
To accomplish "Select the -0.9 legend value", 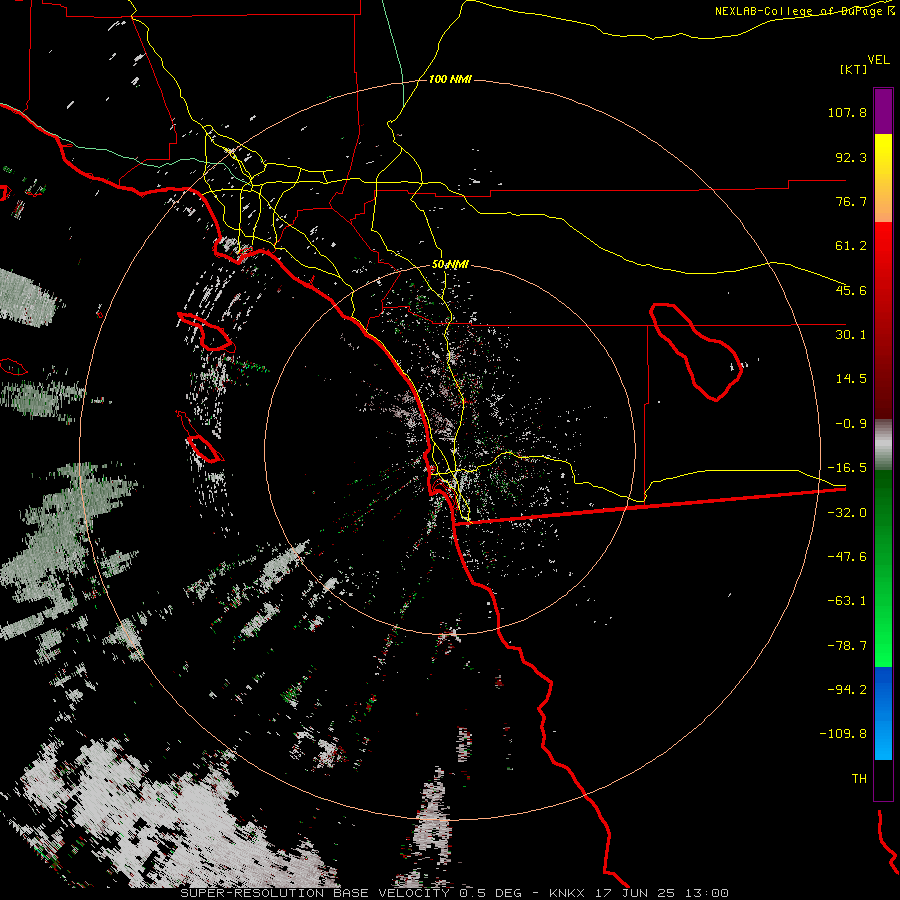I will pyautogui.click(x=851, y=424).
